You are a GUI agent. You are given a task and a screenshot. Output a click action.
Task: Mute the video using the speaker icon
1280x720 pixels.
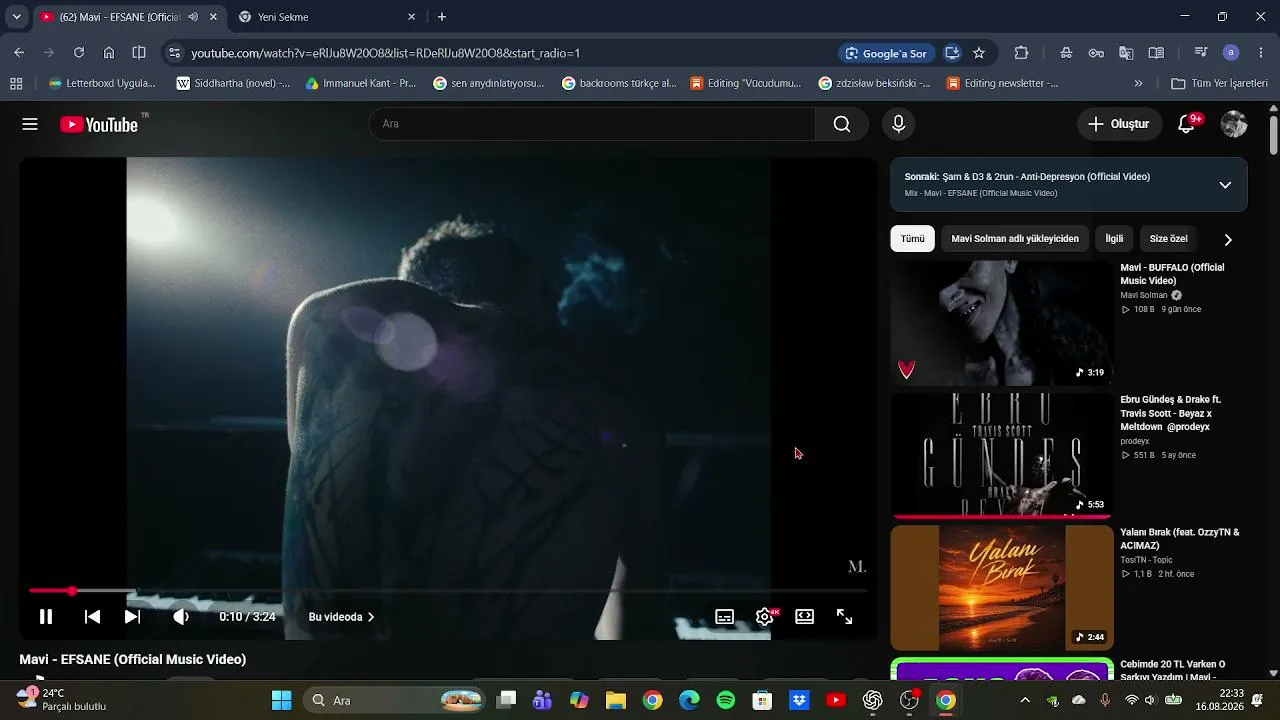point(181,617)
